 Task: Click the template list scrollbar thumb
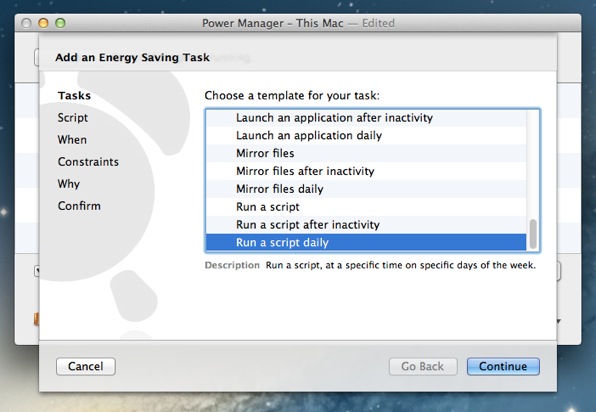point(533,233)
